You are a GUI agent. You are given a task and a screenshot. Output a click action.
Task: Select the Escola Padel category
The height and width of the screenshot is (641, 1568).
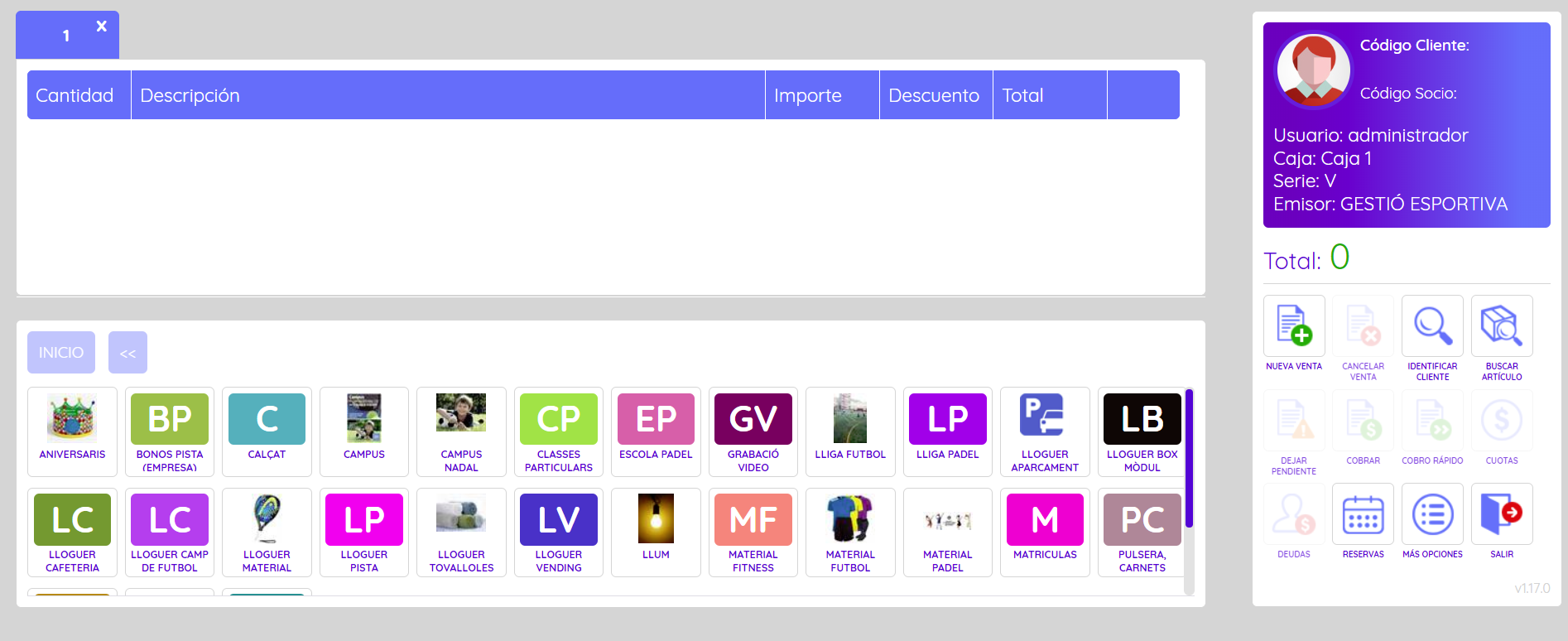[656, 431]
